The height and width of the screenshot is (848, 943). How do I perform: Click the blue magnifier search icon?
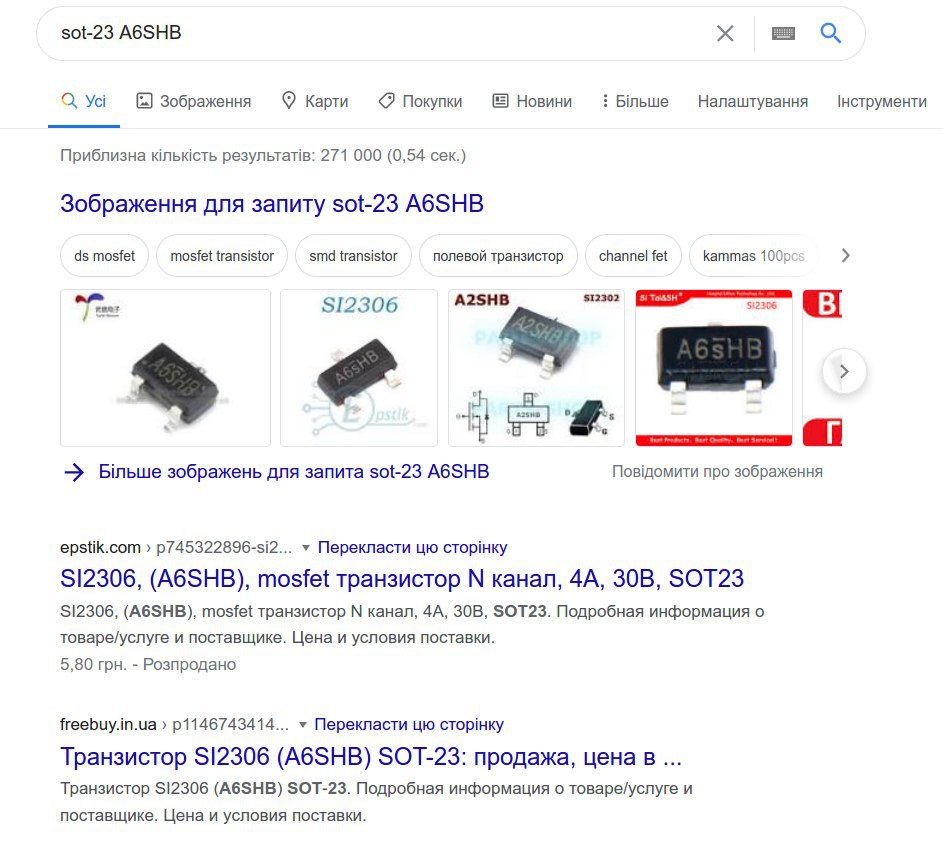pos(831,33)
